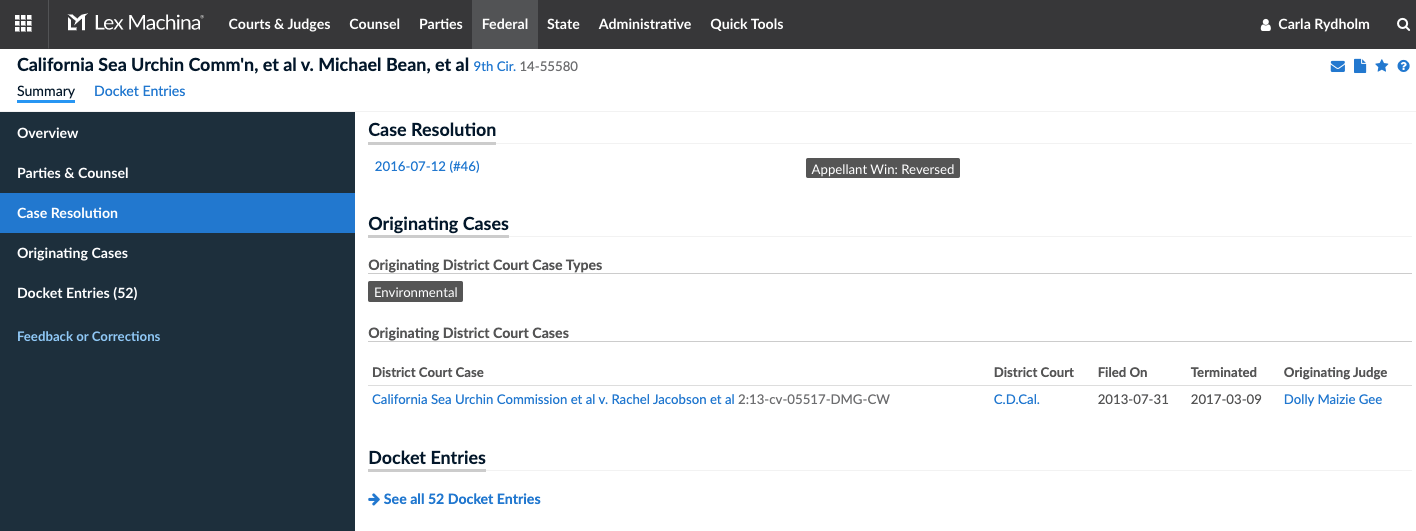This screenshot has width=1416, height=531.
Task: Open search magnifier icon
Action: [1403, 24]
